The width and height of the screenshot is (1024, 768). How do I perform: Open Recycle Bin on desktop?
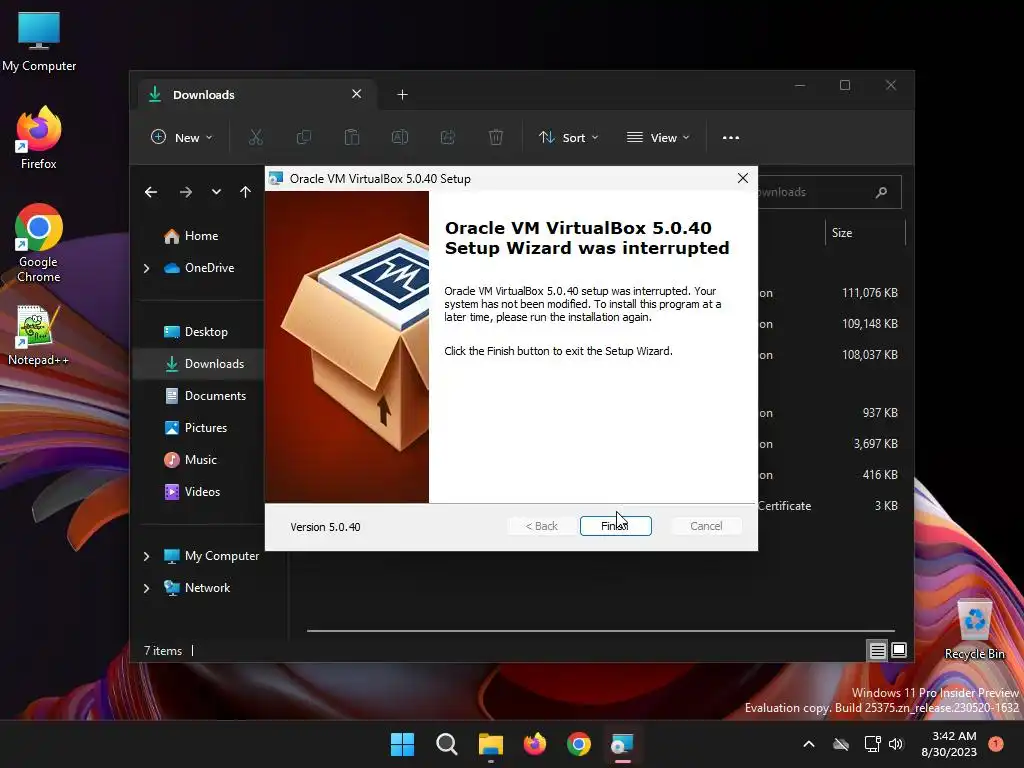pos(974,630)
